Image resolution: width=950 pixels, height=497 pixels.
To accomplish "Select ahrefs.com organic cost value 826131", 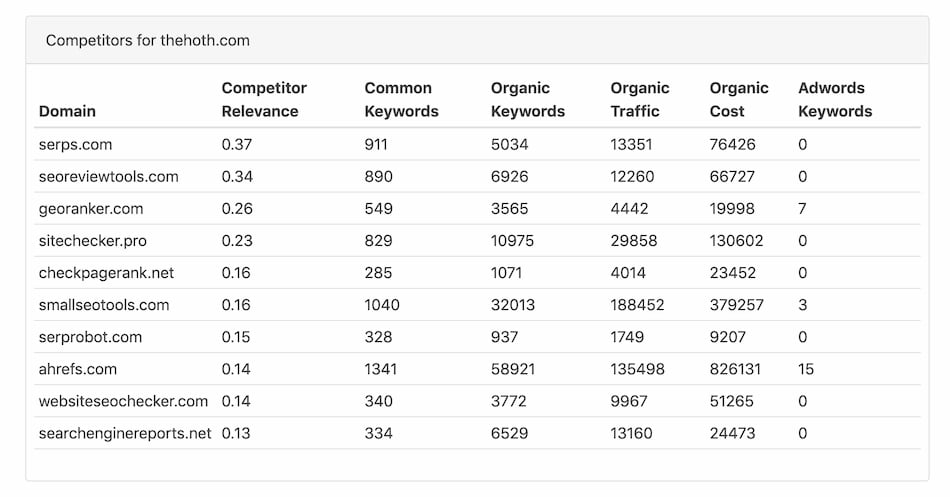I will click(735, 369).
